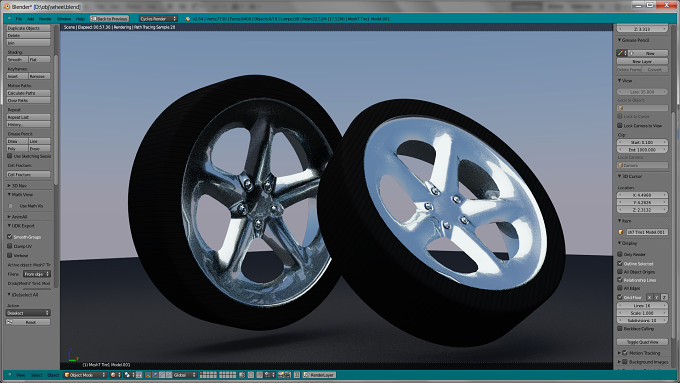This screenshot has height=383, width=680.
Task: Uncheck the Smooth Groups option
Action: tap(10, 237)
